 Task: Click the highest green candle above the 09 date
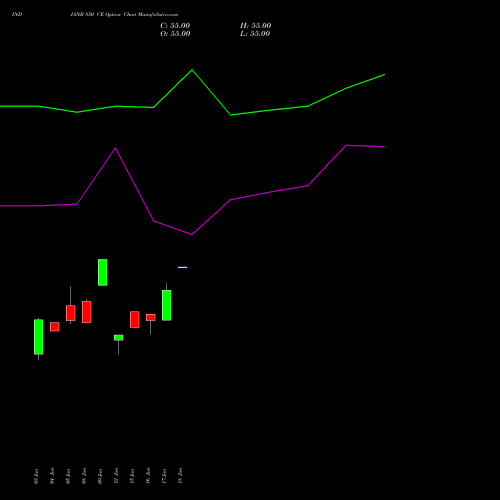[103, 272]
